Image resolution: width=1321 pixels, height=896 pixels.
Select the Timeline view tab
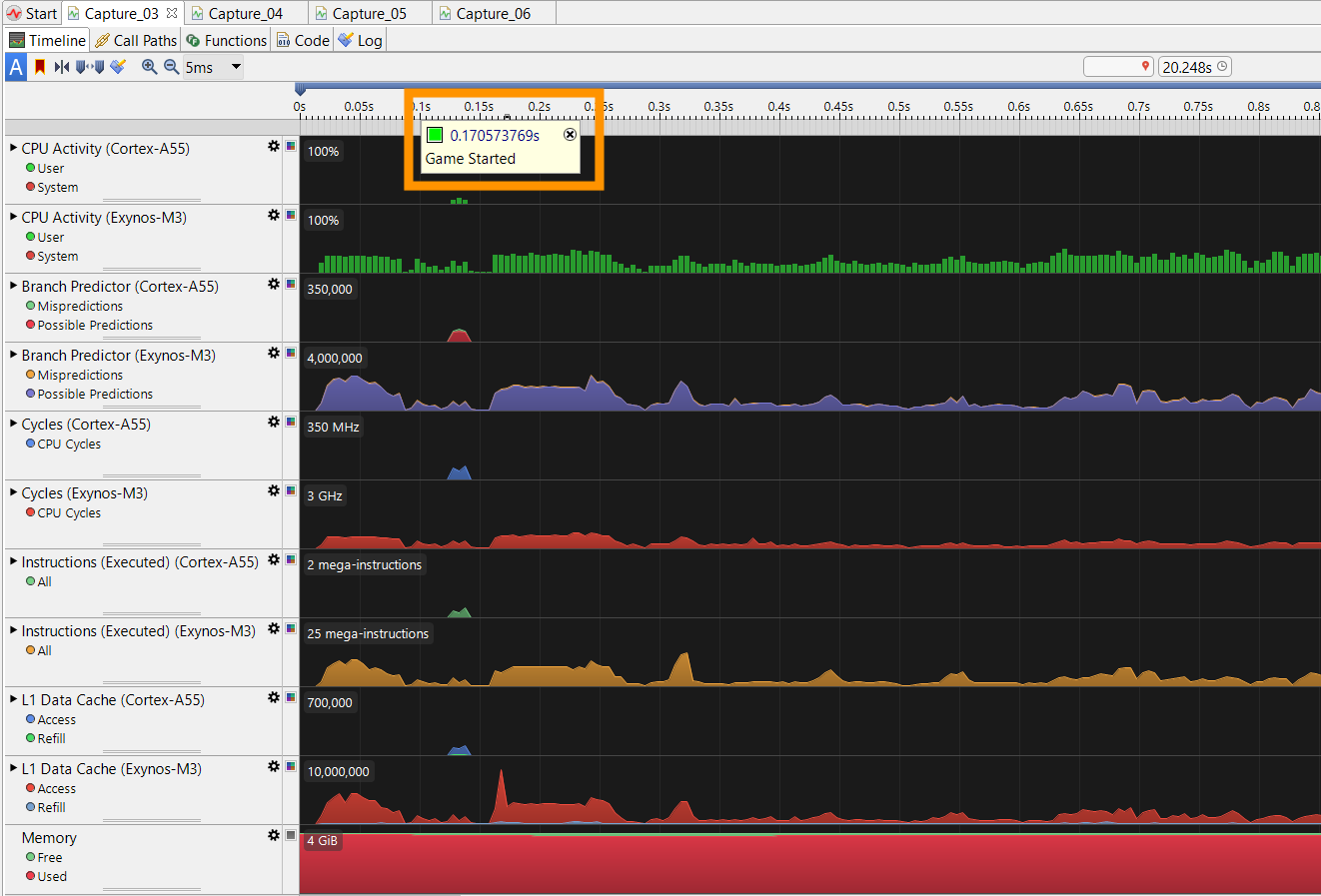point(47,40)
